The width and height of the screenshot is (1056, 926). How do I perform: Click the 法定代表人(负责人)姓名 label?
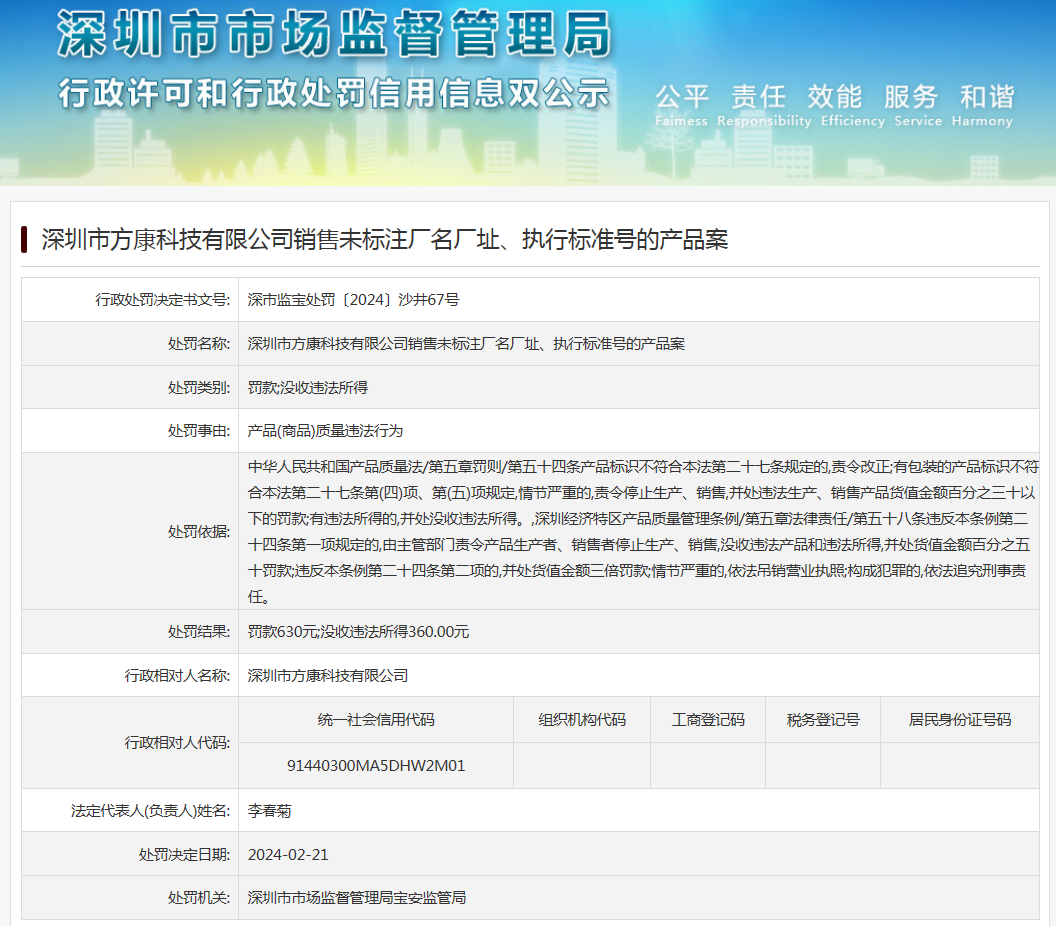click(151, 811)
